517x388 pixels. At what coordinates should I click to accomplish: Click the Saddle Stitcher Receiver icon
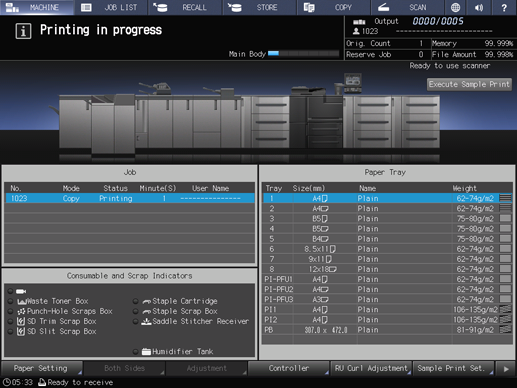click(x=146, y=322)
